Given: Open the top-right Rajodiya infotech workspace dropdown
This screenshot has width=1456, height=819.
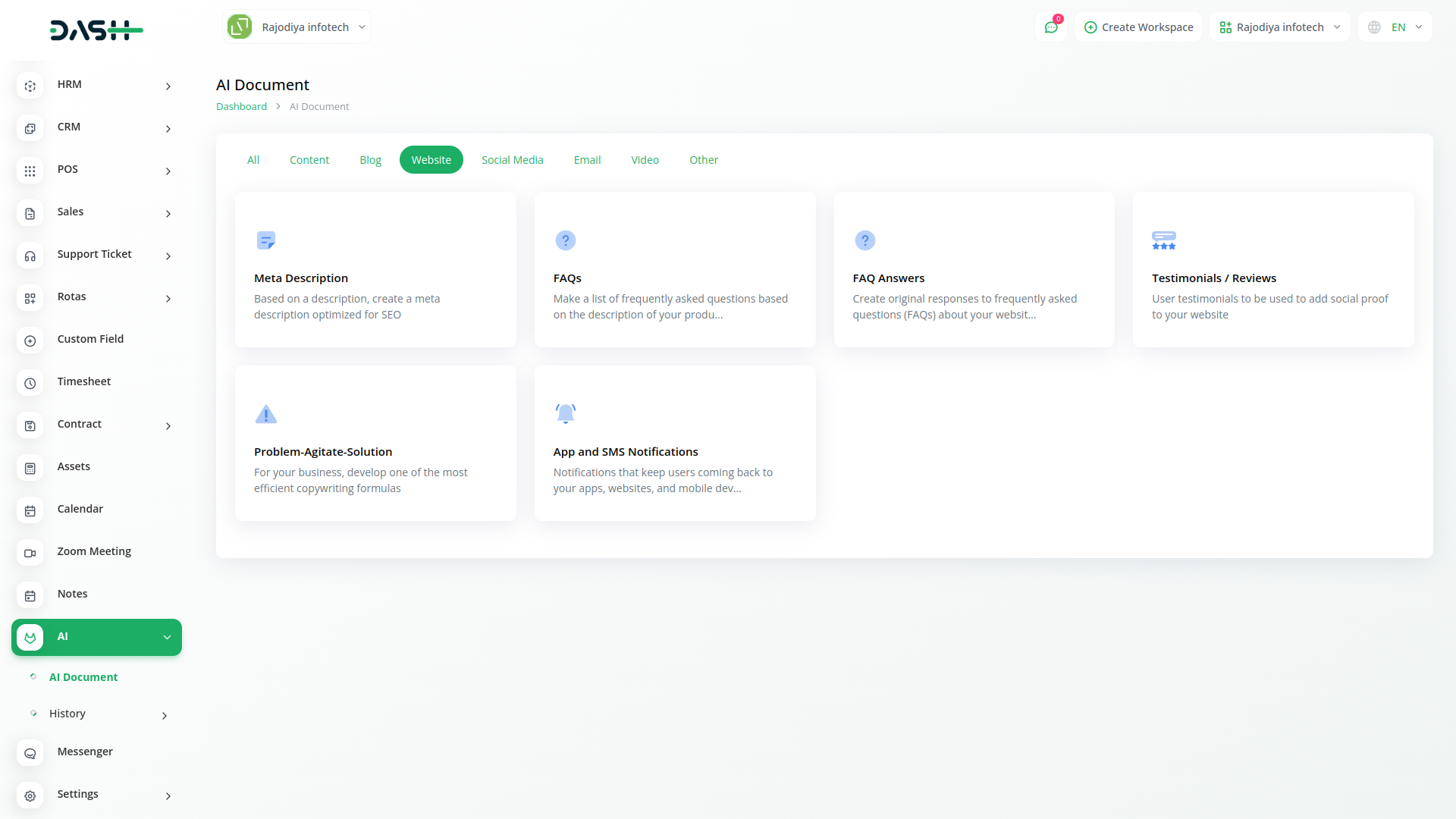Looking at the screenshot, I should pos(1279,27).
